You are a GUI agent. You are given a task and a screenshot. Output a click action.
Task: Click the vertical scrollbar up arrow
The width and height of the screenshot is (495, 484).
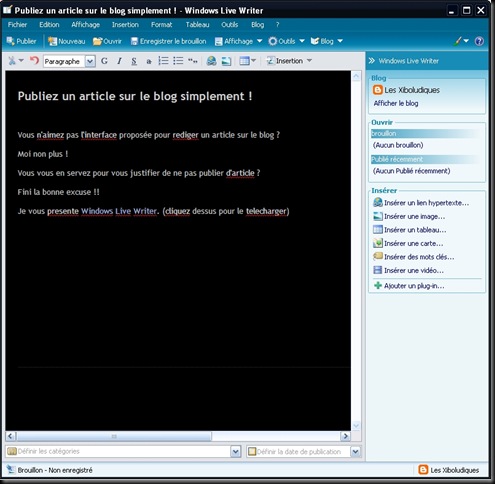coord(356,77)
